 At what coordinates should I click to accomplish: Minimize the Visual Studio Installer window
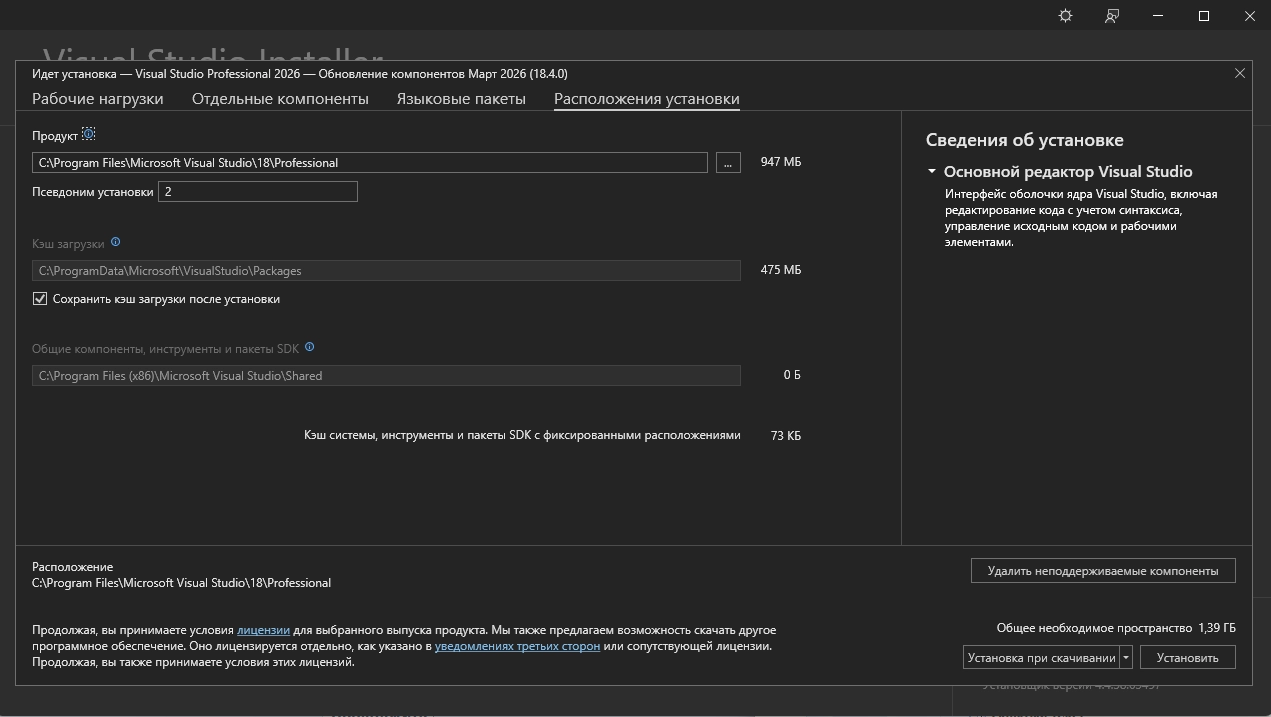1158,16
